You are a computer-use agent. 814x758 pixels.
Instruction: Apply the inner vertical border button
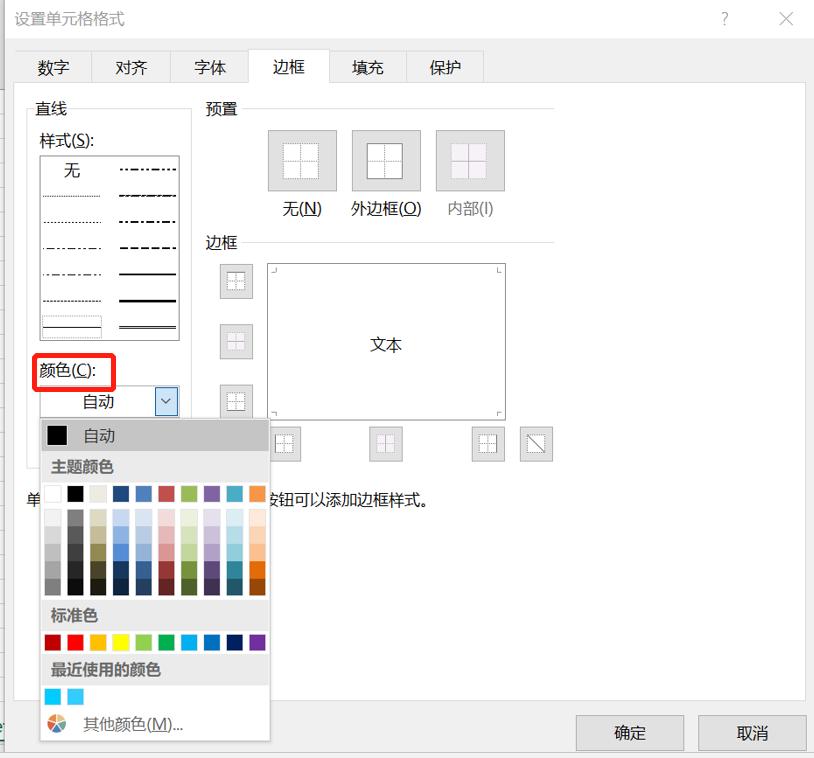point(386,444)
